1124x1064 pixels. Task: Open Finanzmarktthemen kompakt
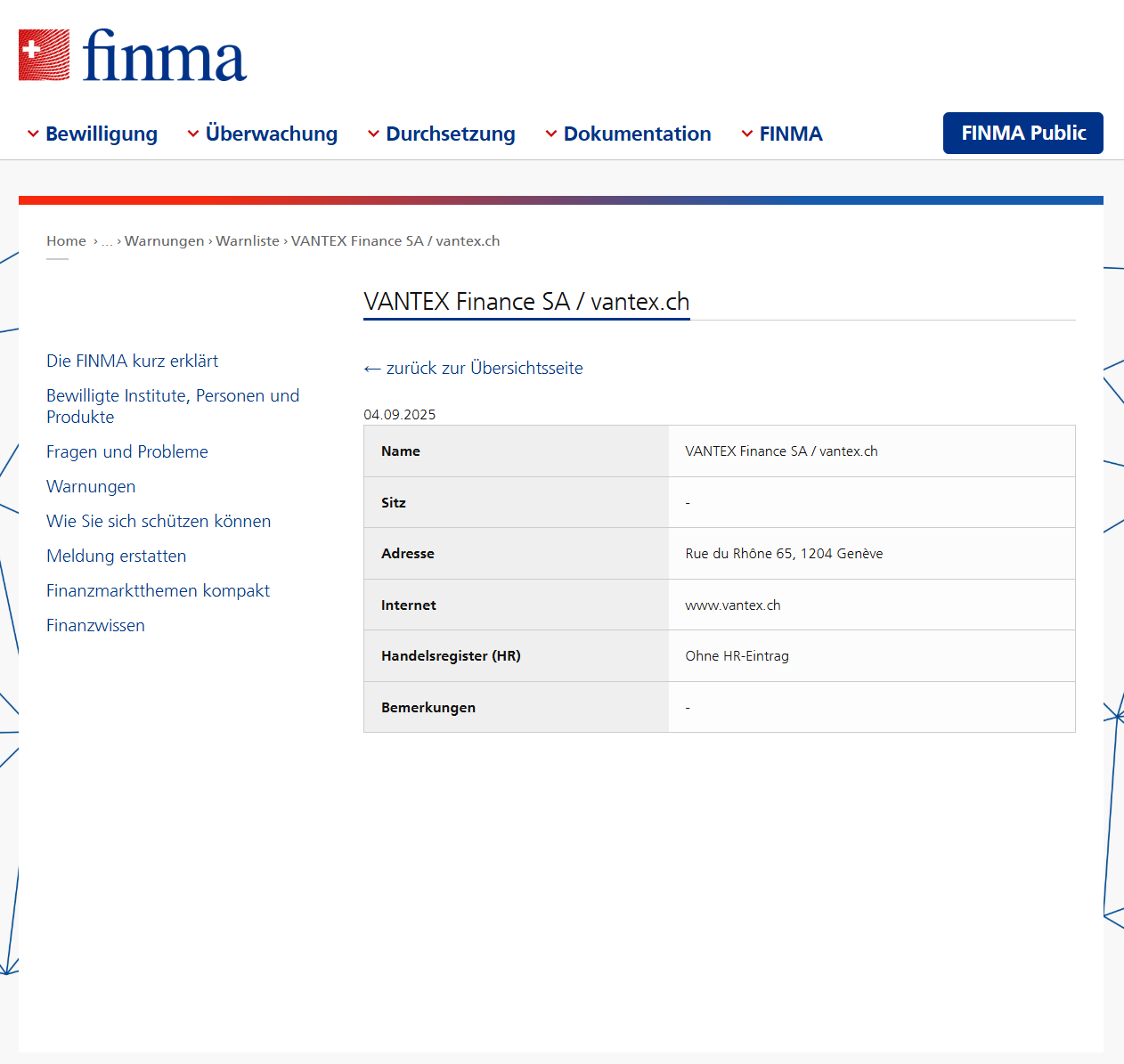coord(158,590)
